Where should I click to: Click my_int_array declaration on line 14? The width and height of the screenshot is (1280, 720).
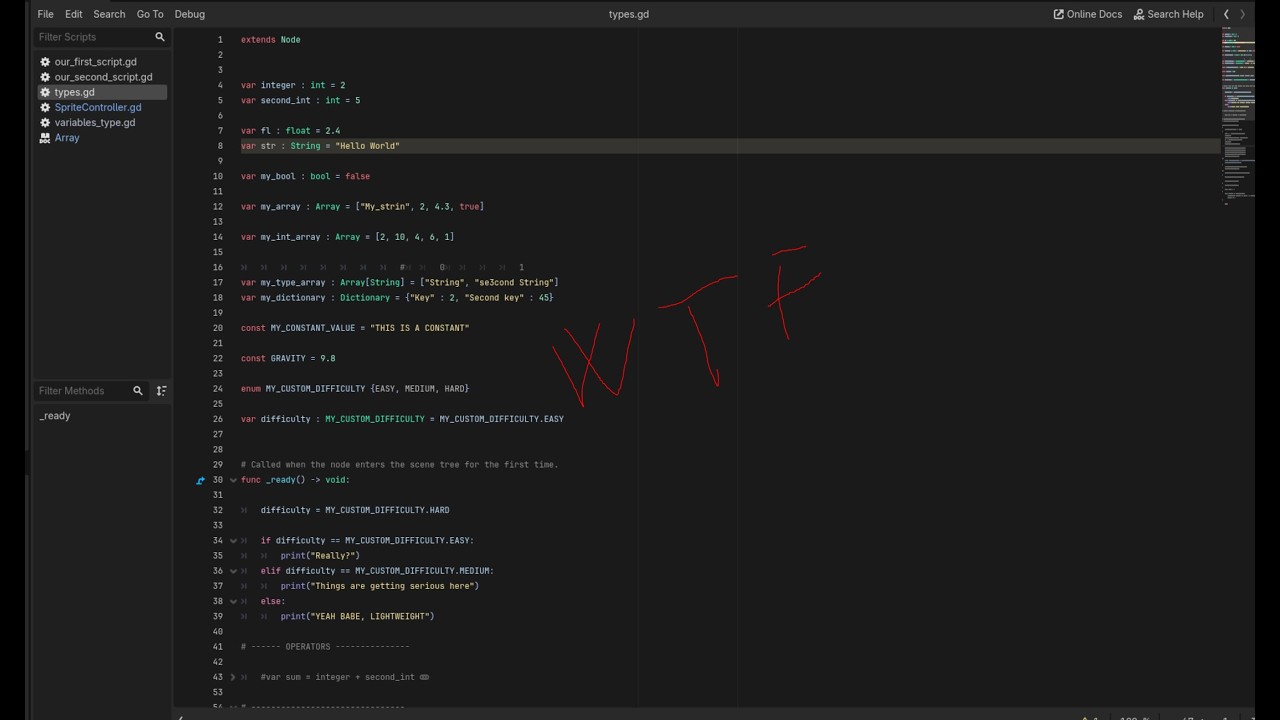coord(347,237)
